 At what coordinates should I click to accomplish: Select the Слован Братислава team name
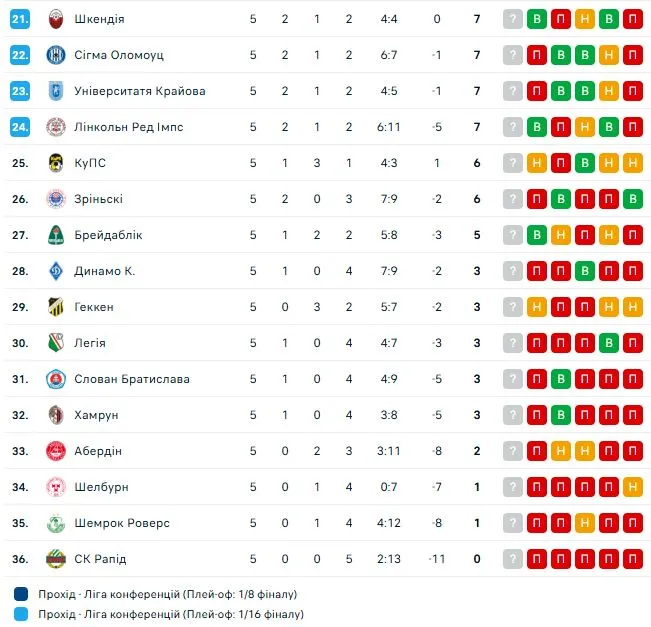coord(131,379)
